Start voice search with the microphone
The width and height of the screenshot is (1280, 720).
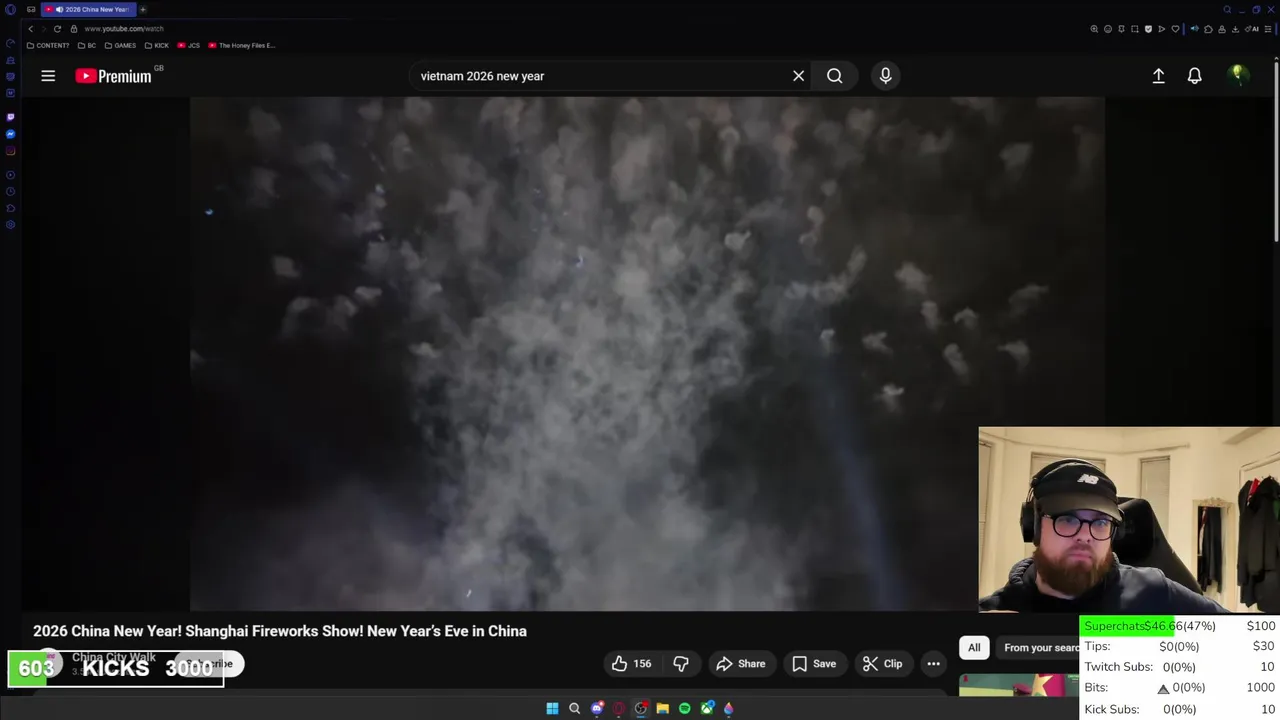[885, 76]
